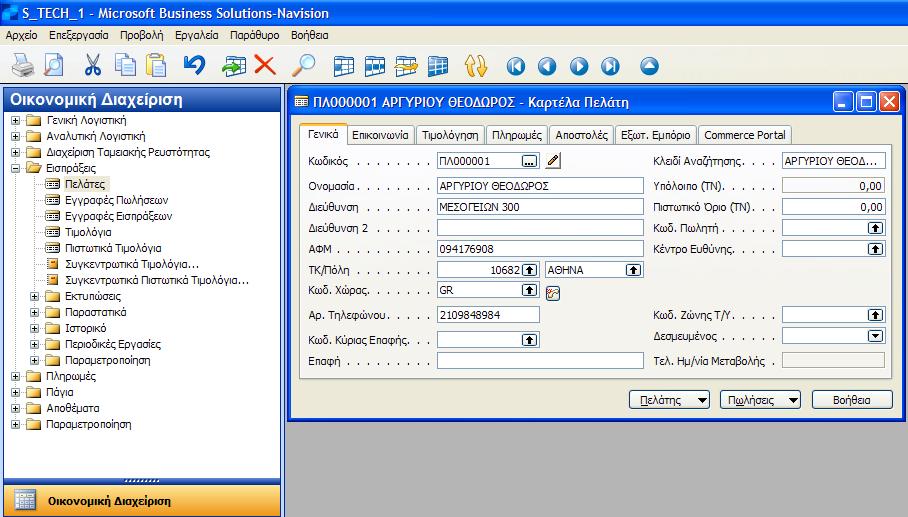Click the Οικονομική Διαχείριση menu button at bottom
908x517 pixels.
[x=142, y=501]
